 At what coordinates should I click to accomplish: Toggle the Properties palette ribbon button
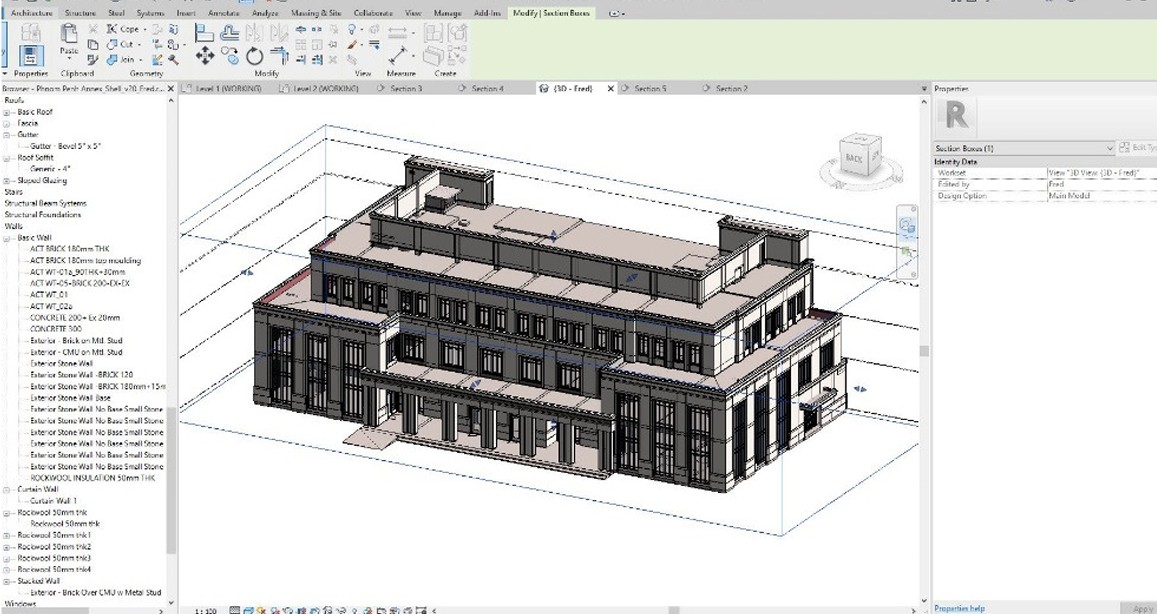31,57
